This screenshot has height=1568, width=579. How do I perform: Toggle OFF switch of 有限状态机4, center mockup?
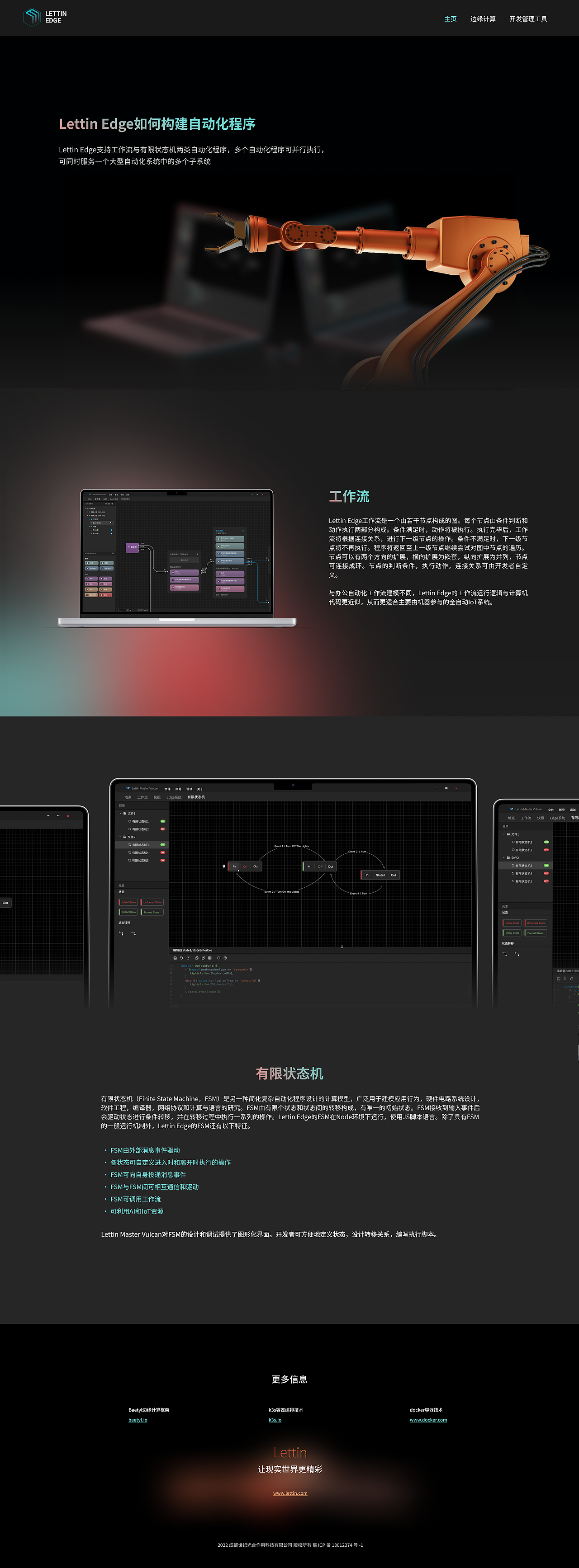(x=163, y=853)
